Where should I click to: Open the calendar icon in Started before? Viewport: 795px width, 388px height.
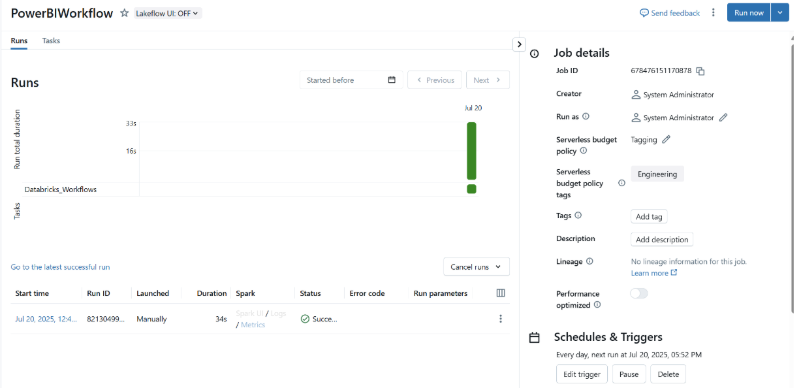391,80
